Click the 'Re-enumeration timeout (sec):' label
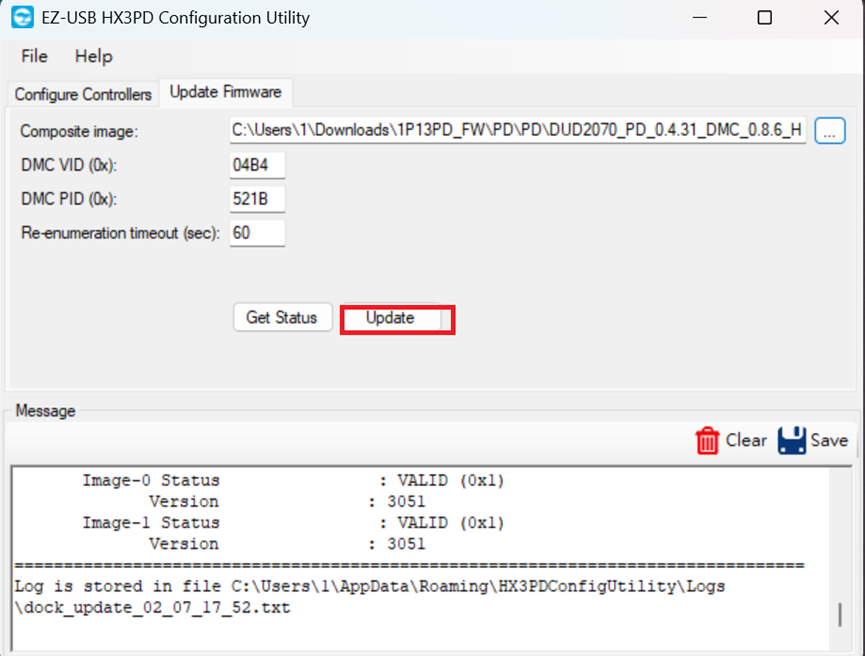Screen dimensions: 865x656 tap(120, 233)
